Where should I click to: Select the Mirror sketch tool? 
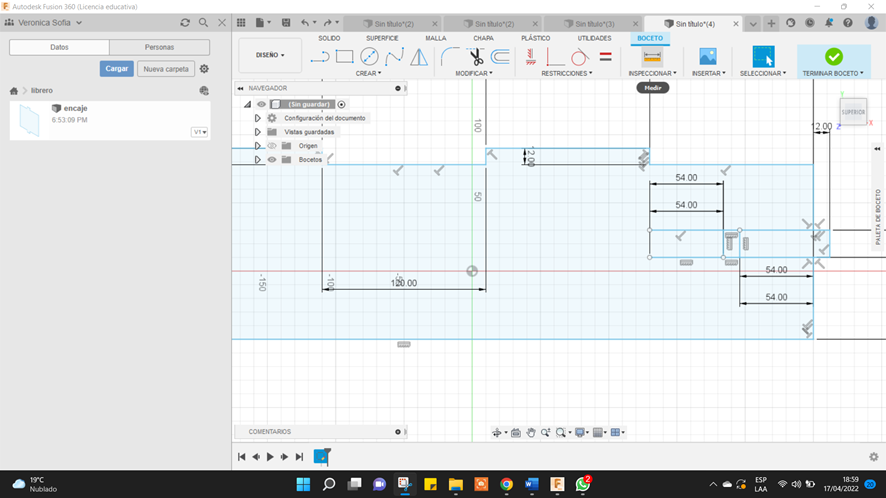pyautogui.click(x=419, y=57)
